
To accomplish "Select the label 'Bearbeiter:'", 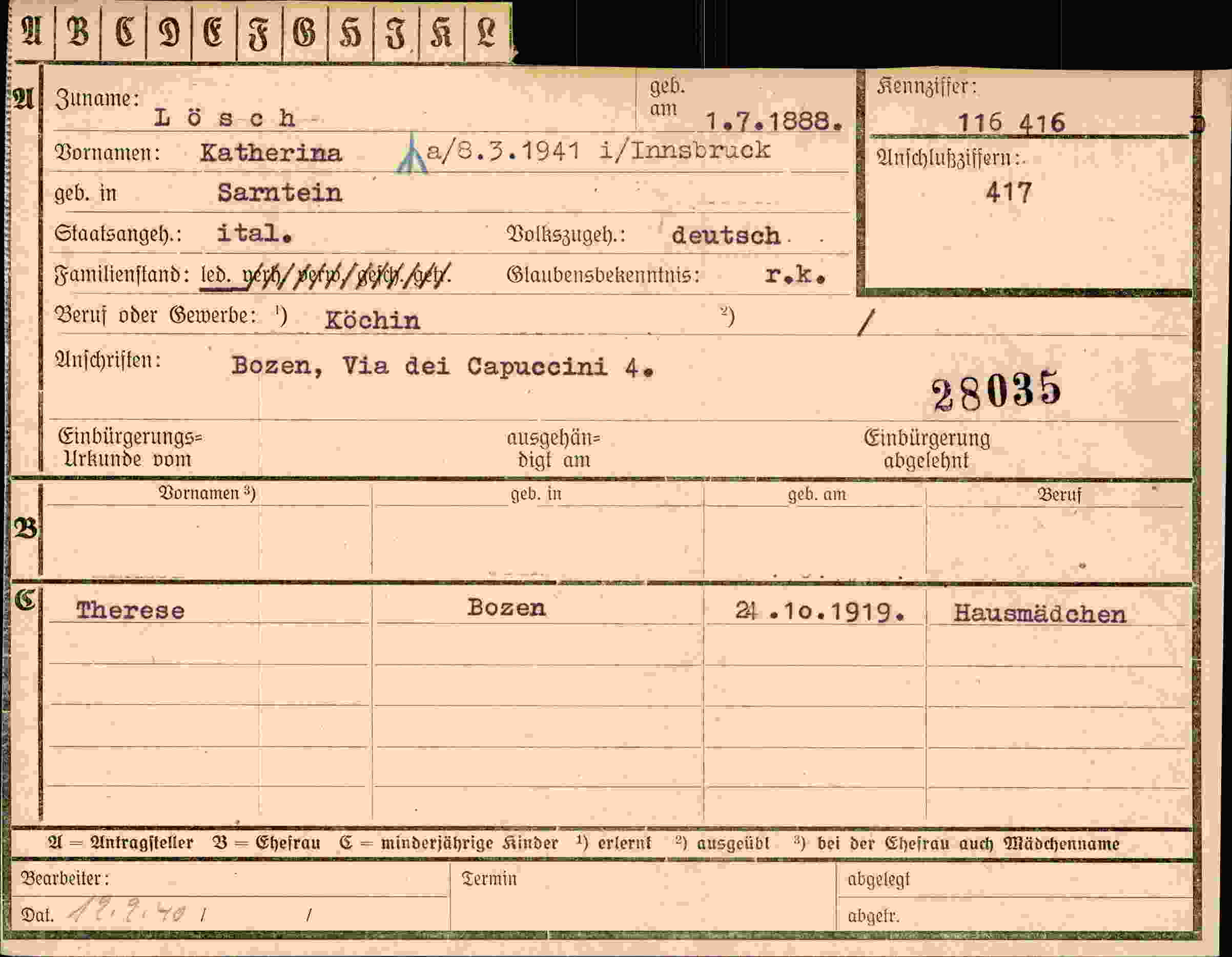I will [x=65, y=879].
